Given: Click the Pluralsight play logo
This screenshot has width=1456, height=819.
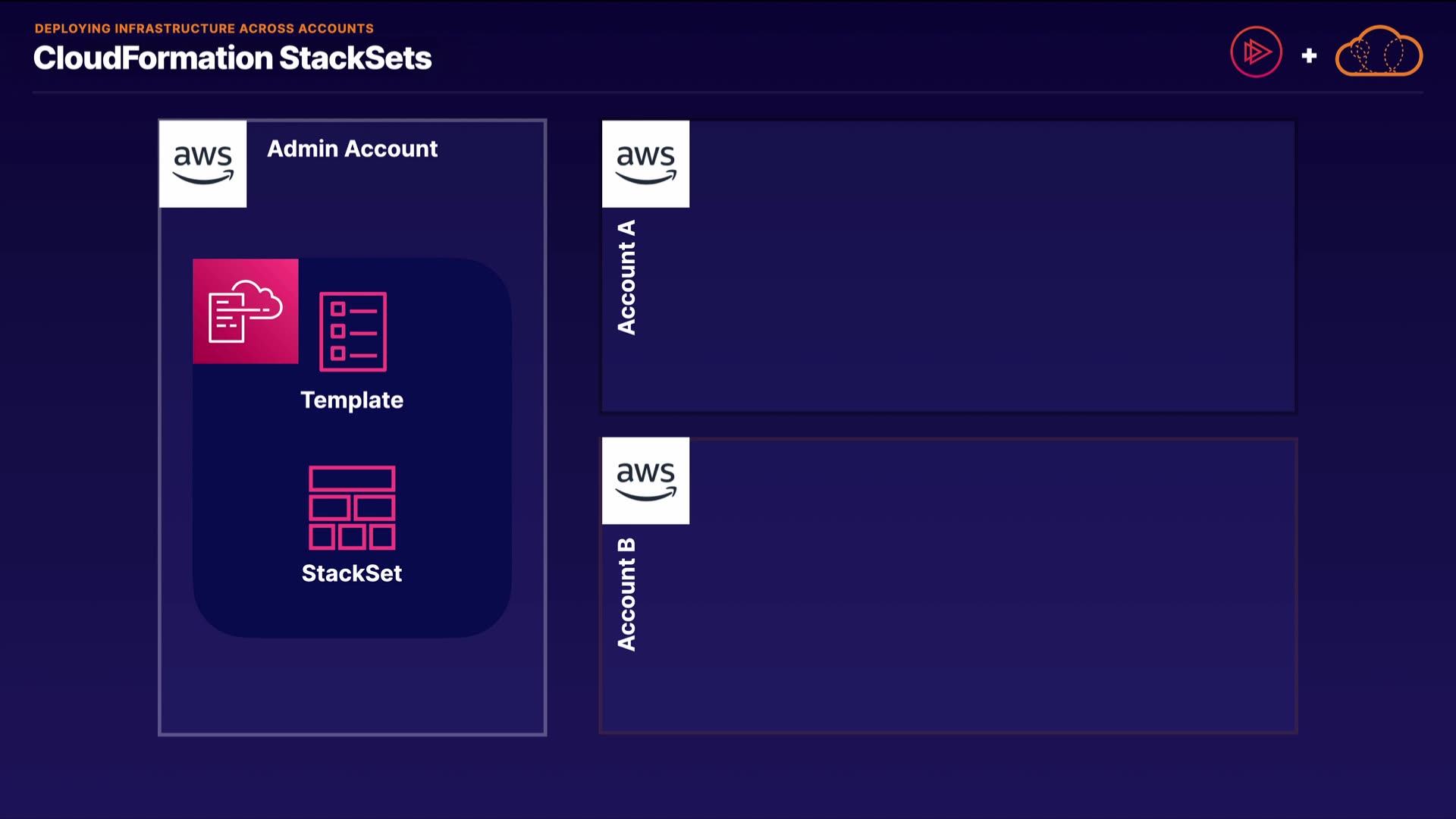Looking at the screenshot, I should pos(1256,52).
